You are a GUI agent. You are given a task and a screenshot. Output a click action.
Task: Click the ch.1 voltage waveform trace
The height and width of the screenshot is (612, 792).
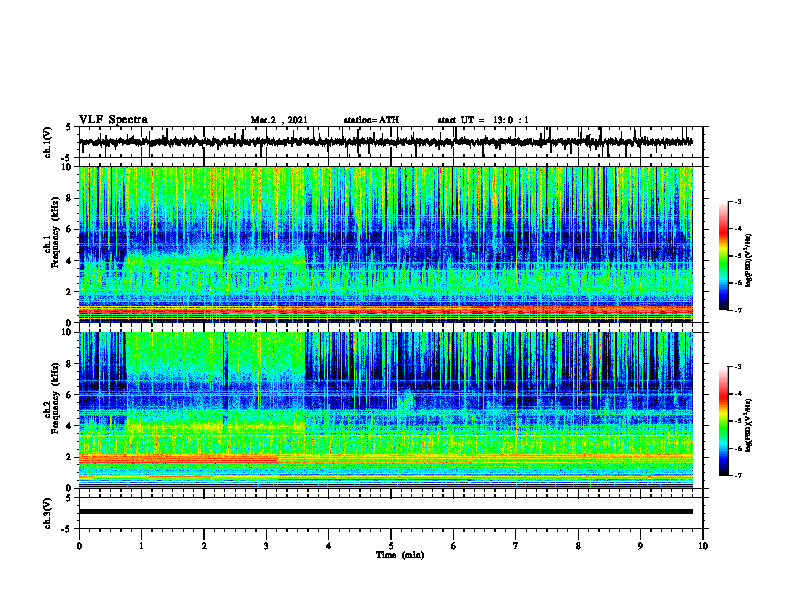click(x=385, y=142)
